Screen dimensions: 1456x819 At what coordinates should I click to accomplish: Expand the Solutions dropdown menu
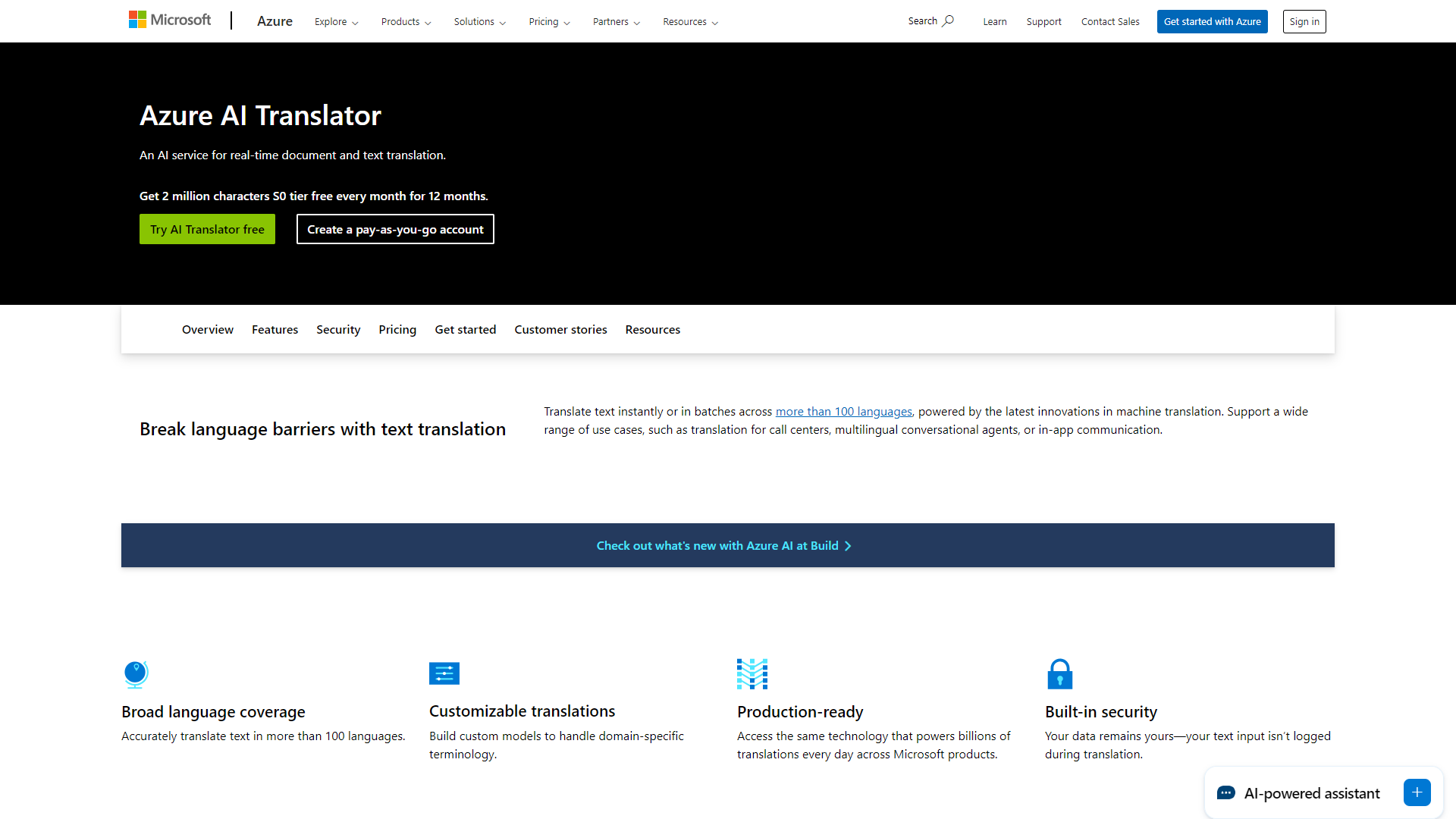479,21
